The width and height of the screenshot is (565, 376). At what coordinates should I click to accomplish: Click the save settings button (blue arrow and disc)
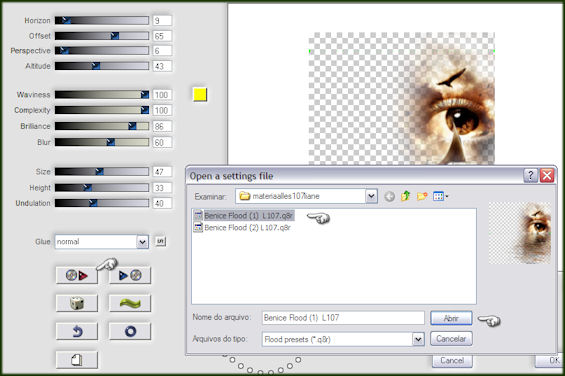[130, 275]
